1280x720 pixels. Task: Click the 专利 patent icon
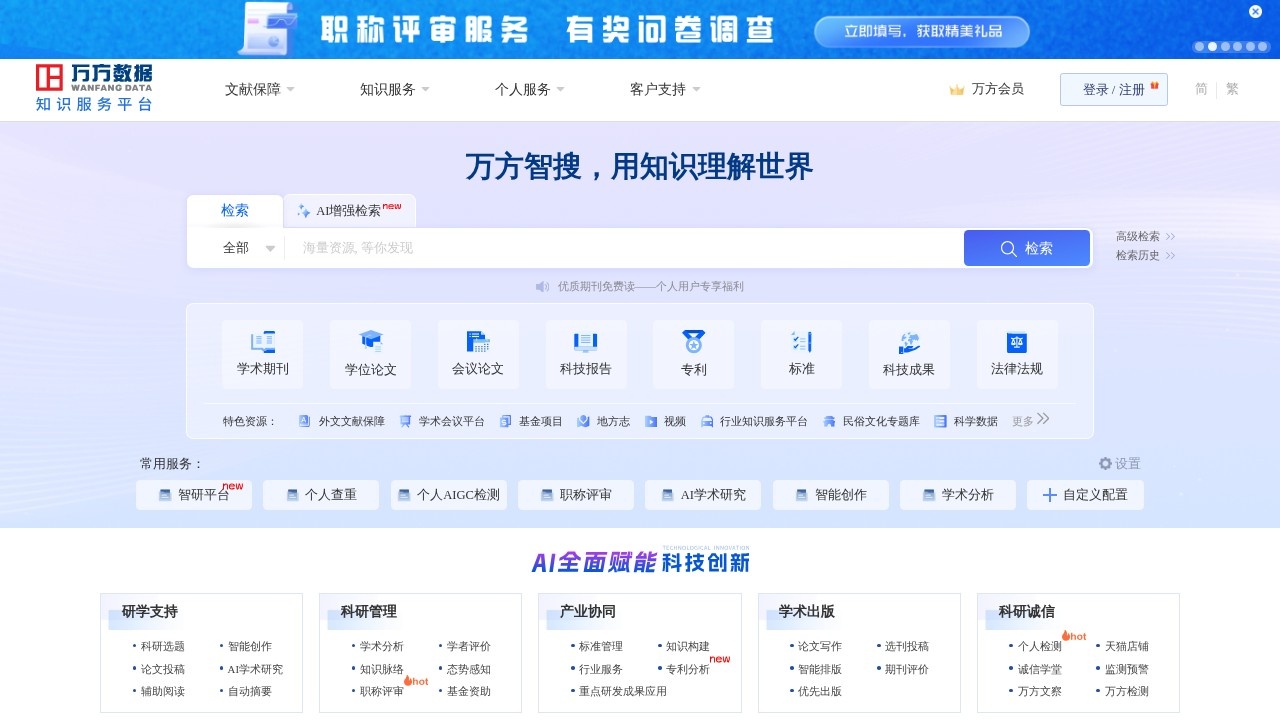[x=694, y=353]
